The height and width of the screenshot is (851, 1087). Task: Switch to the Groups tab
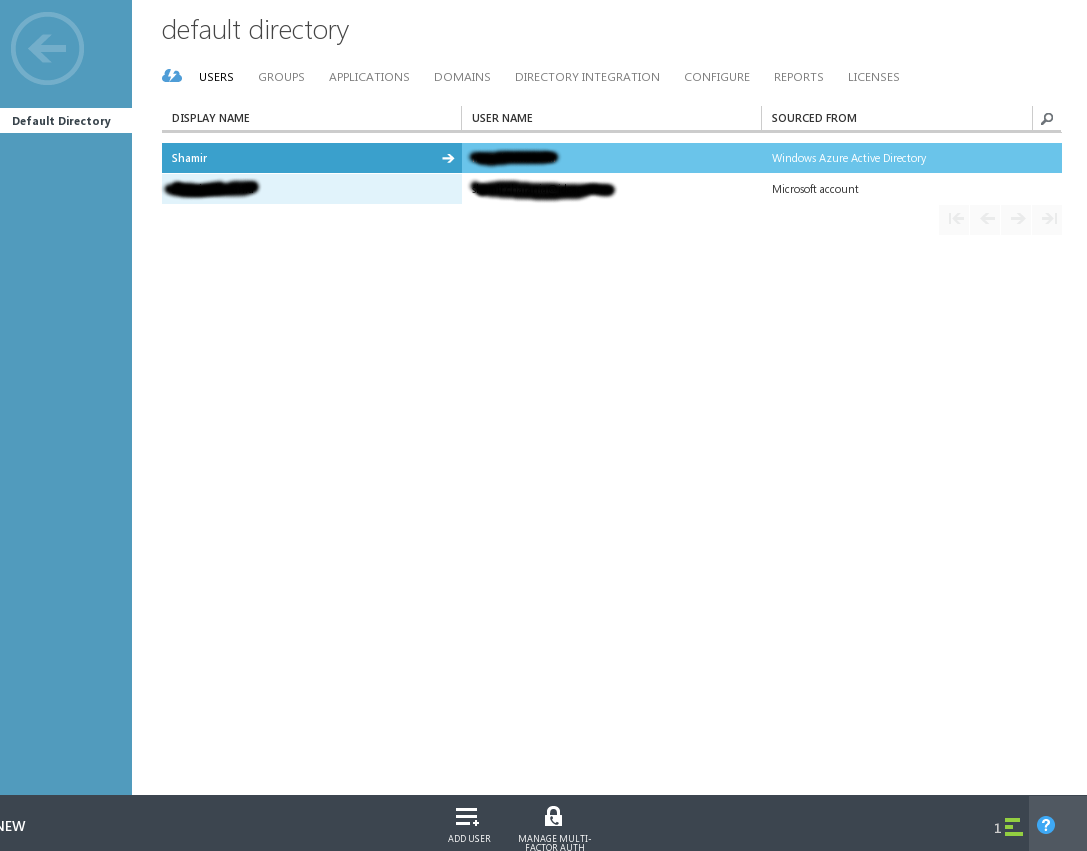pos(281,77)
